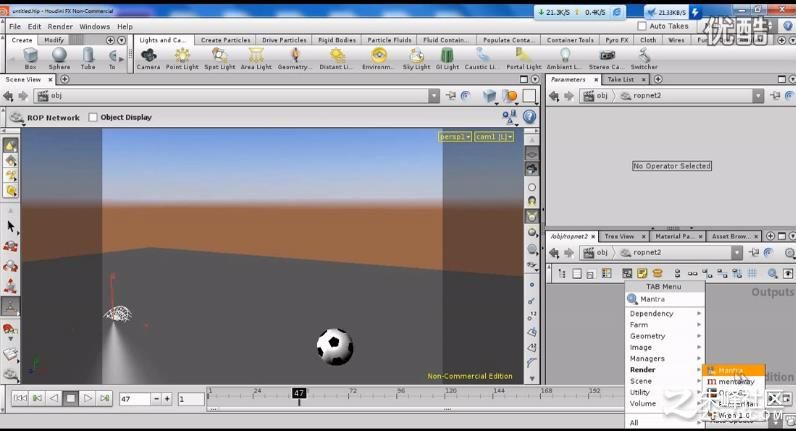The height and width of the screenshot is (431, 796).
Task: Open the network editor path dropdown arrow
Action: click(737, 252)
